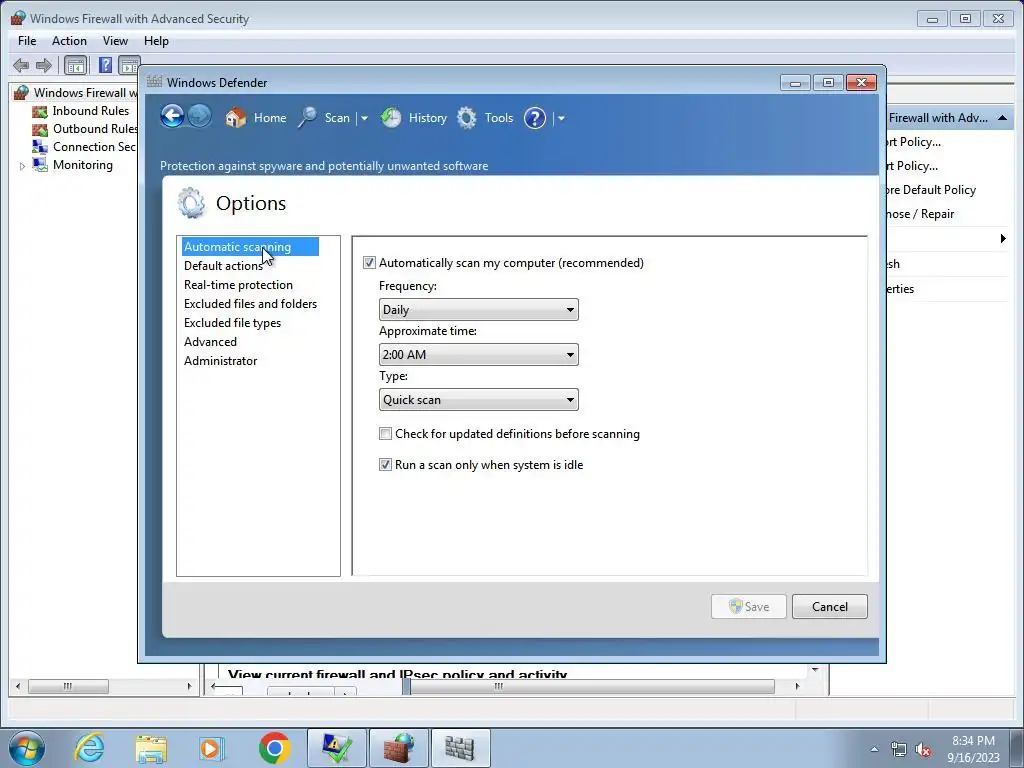1024x768 pixels.
Task: Open the Action menu in Firewall window
Action: coord(69,40)
